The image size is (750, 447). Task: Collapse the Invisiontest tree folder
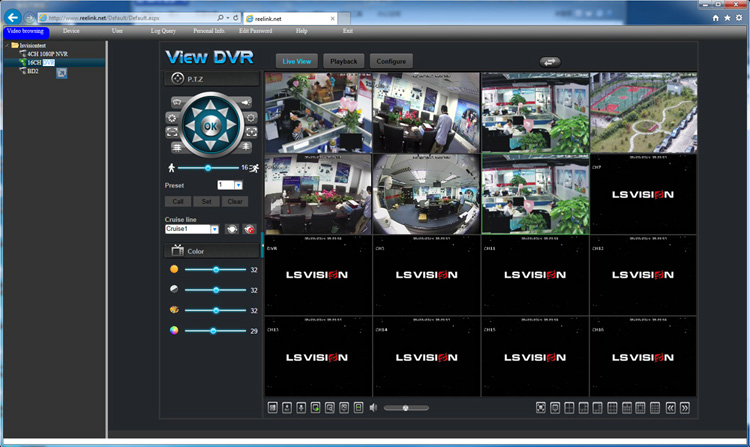click(7, 45)
